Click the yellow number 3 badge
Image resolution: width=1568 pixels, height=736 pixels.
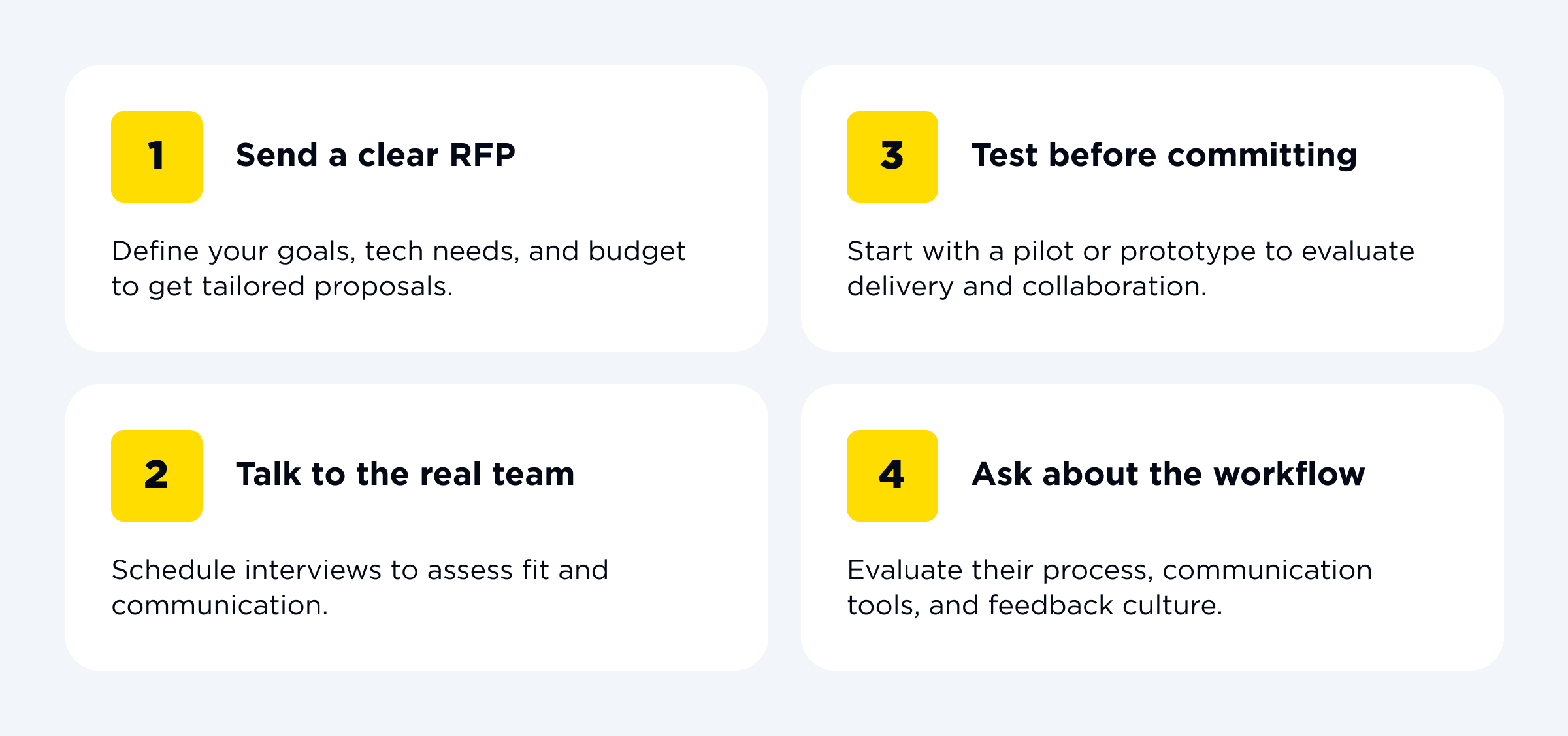click(892, 157)
